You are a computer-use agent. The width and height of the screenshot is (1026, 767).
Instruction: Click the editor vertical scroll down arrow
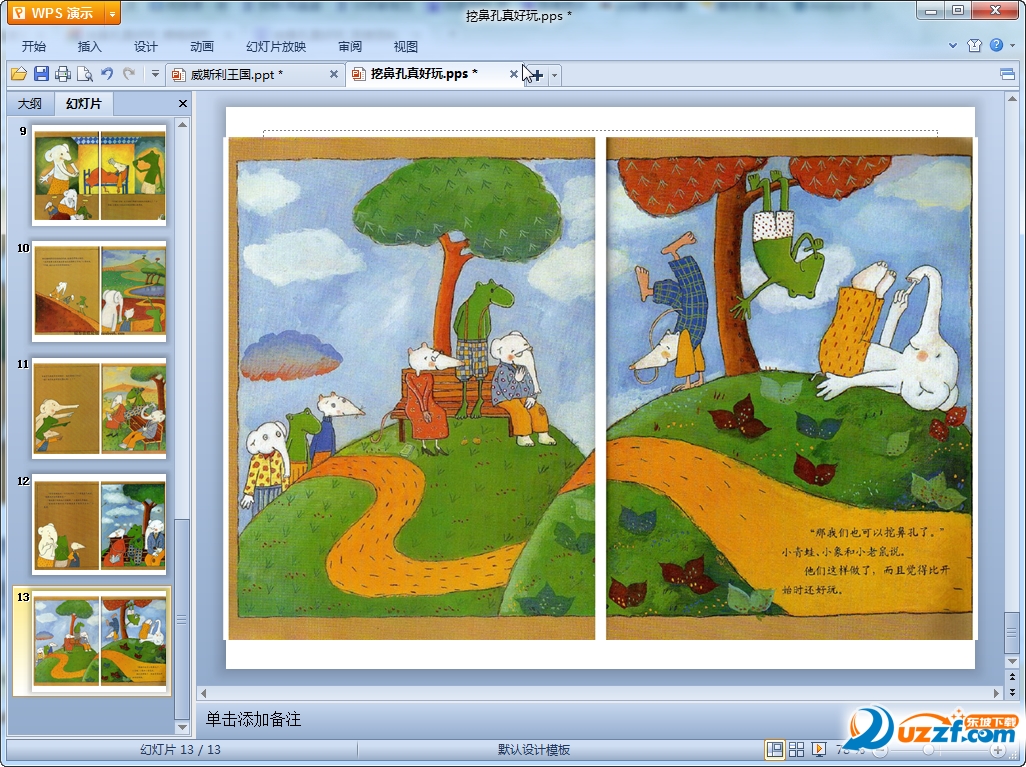click(x=1012, y=663)
